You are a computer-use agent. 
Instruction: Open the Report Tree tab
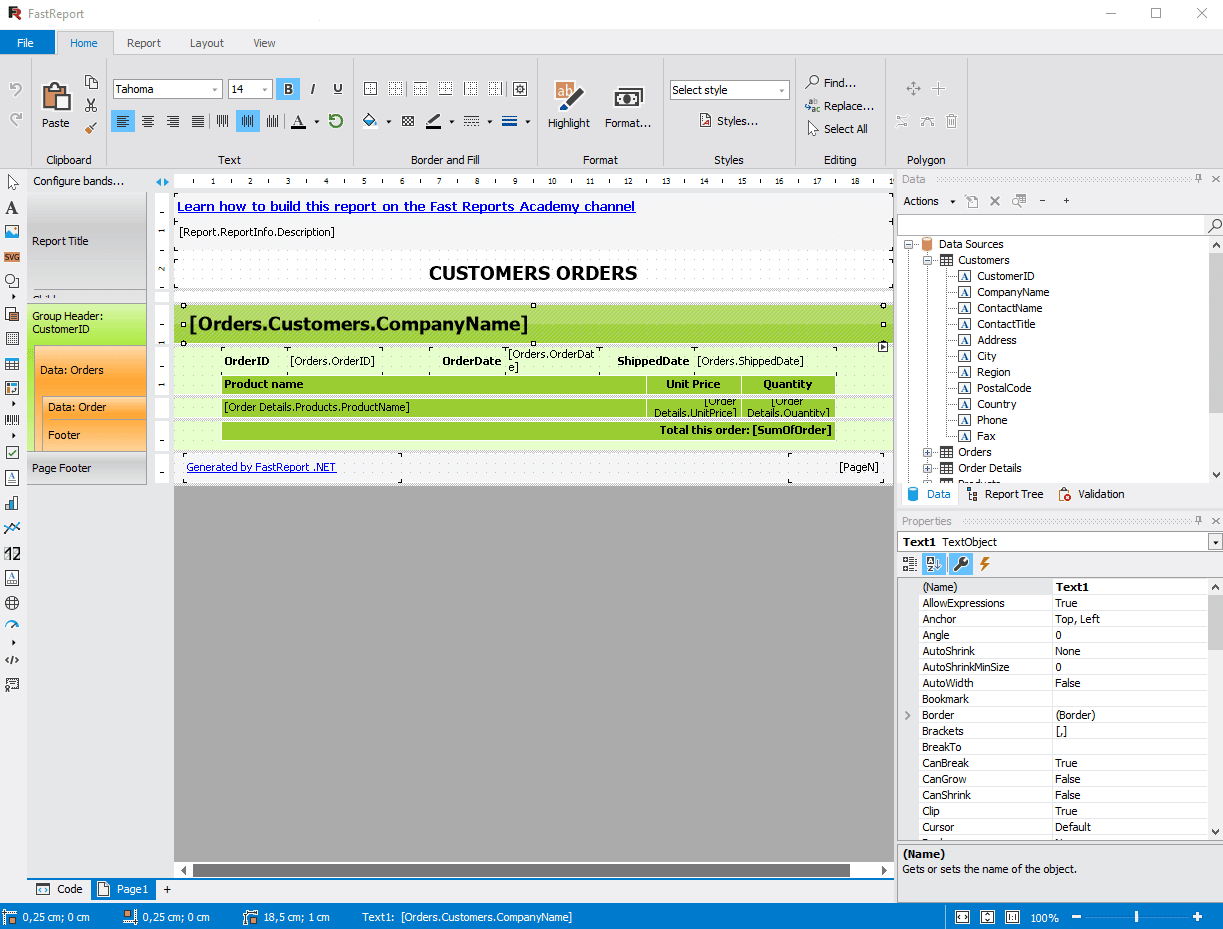pos(1004,494)
